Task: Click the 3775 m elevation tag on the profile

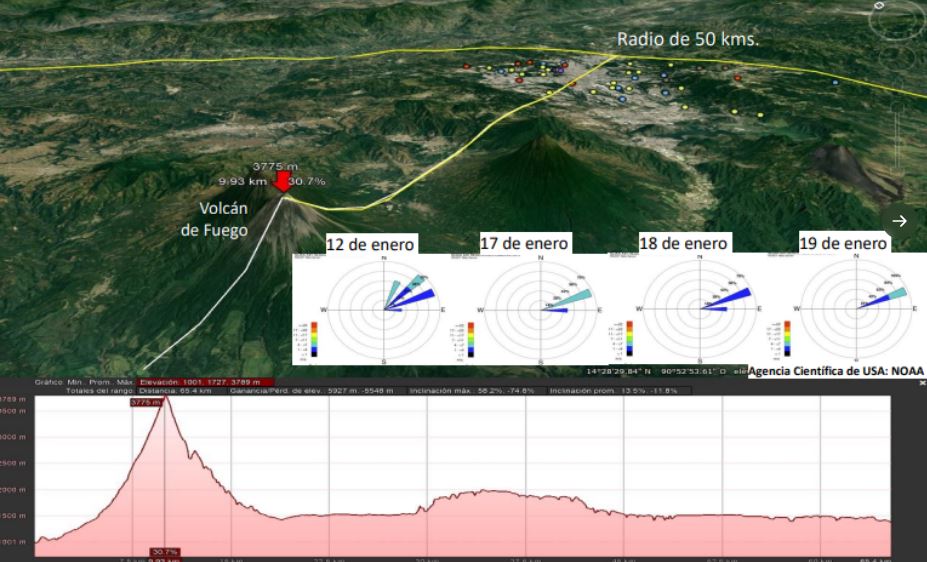Action: [147, 402]
